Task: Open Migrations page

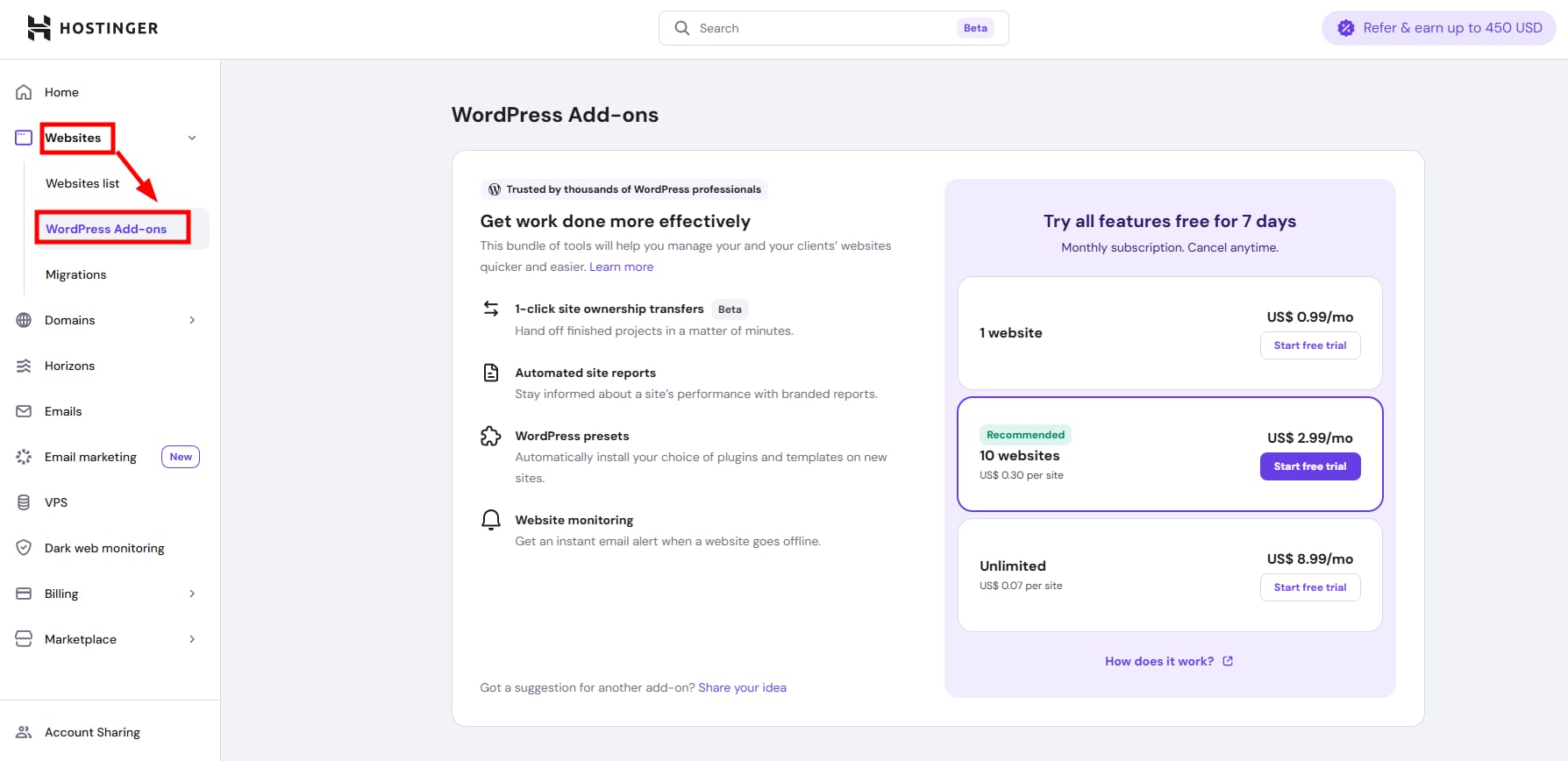Action: [x=75, y=274]
